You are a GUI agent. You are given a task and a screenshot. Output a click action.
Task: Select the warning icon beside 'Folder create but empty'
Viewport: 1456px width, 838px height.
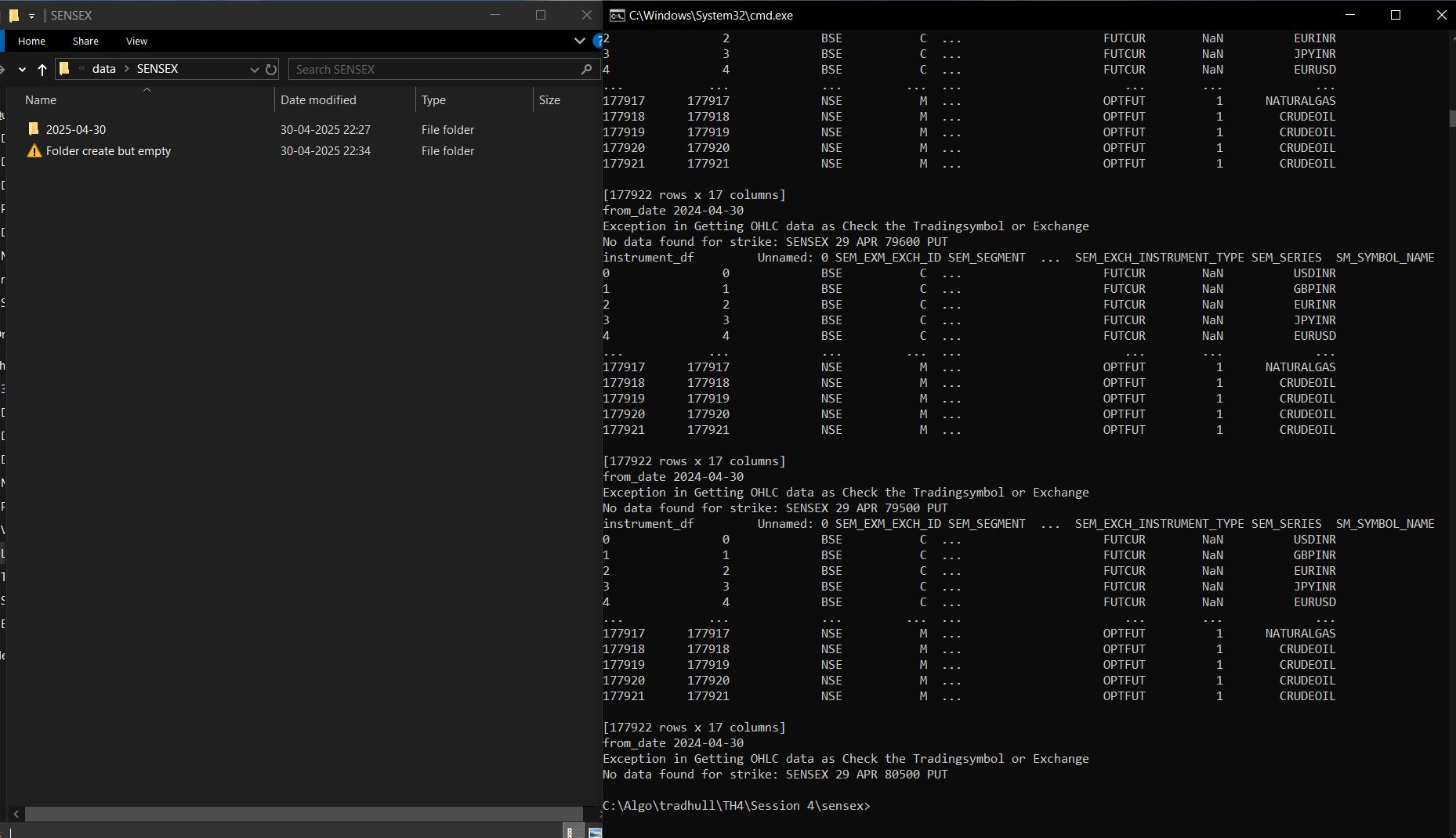click(34, 150)
